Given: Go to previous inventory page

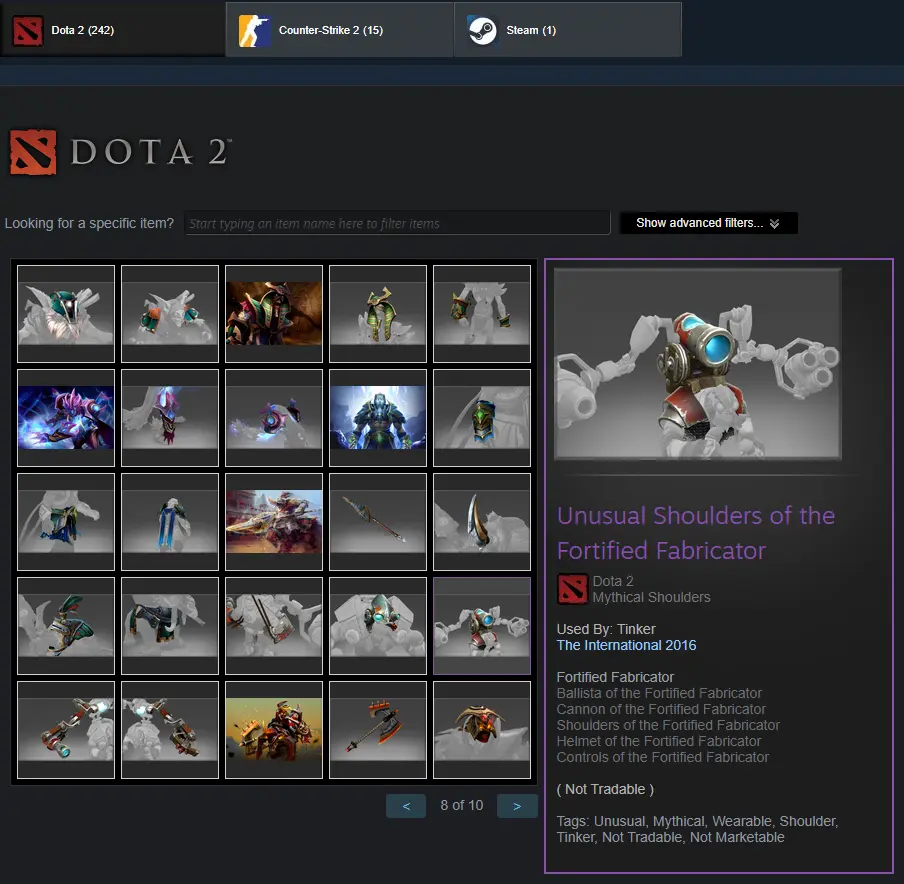Looking at the screenshot, I should 406,806.
